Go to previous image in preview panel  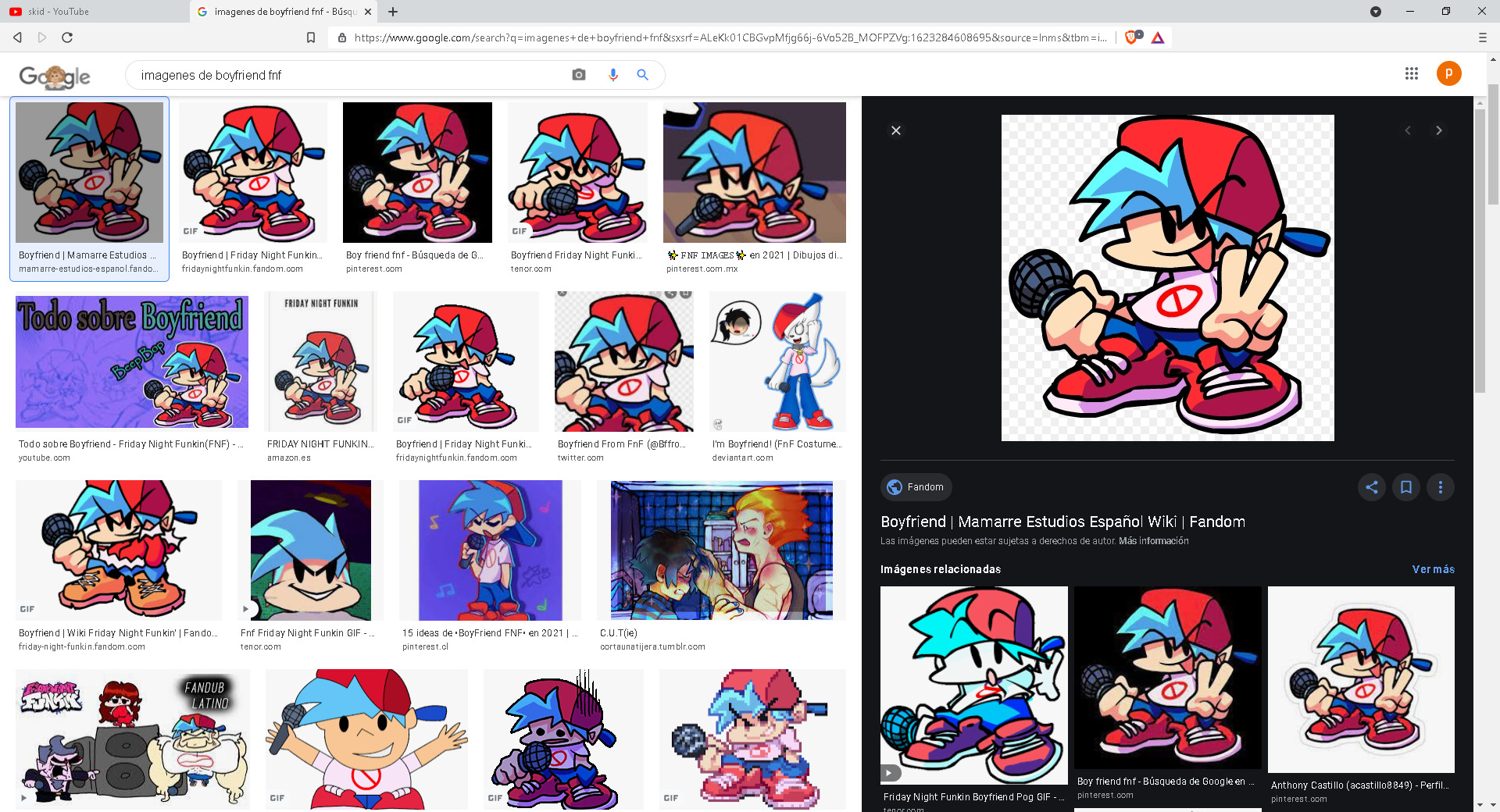coord(1408,130)
